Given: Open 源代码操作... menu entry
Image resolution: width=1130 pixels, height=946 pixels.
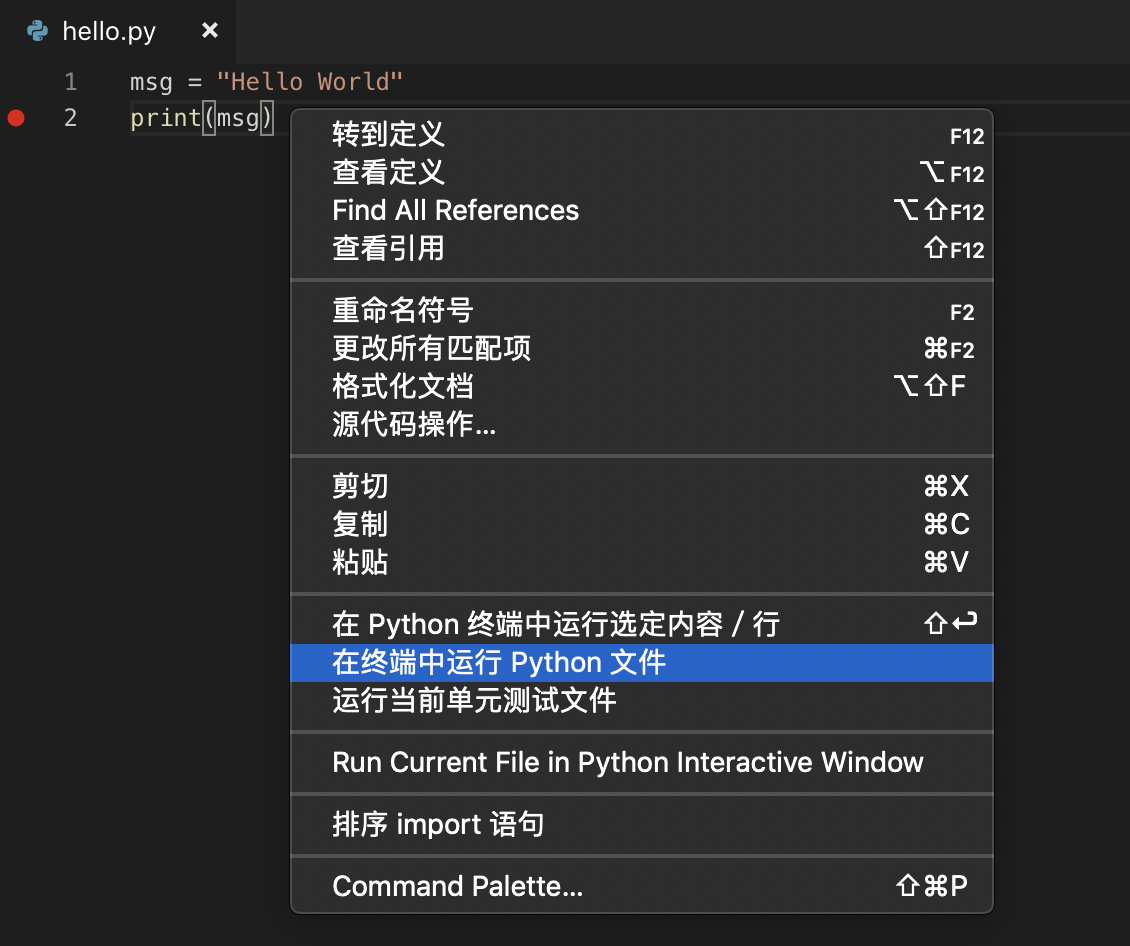Looking at the screenshot, I should tap(641, 424).
